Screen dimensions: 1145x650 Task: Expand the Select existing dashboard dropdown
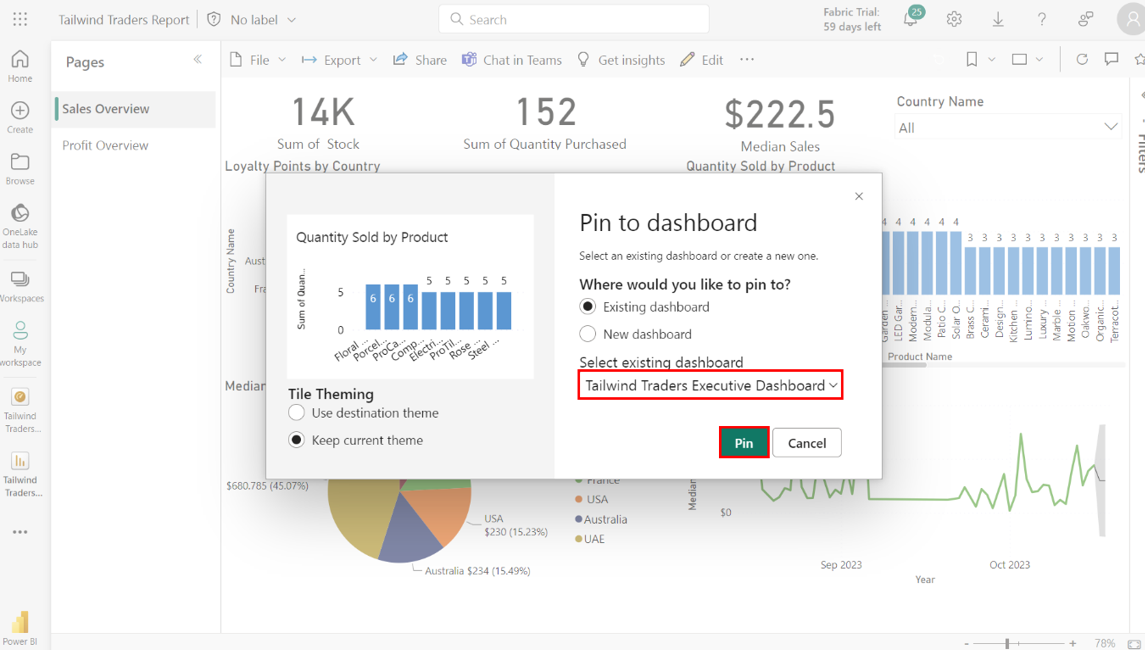(x=710, y=385)
